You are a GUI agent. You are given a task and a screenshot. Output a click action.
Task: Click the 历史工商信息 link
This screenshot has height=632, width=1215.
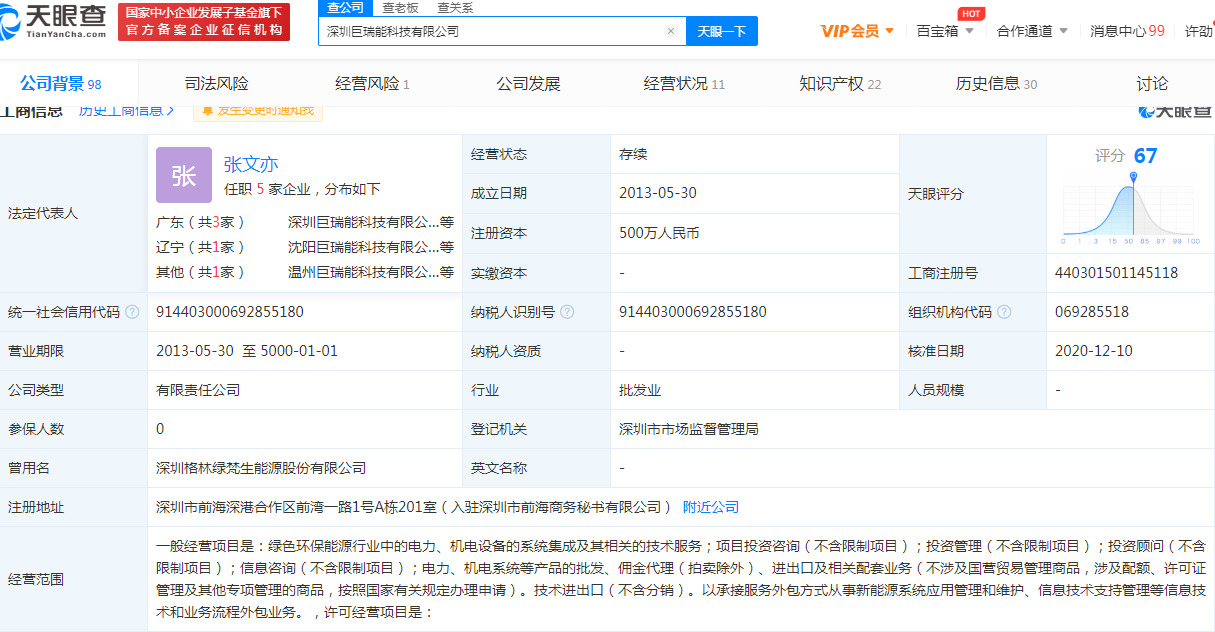point(127,110)
